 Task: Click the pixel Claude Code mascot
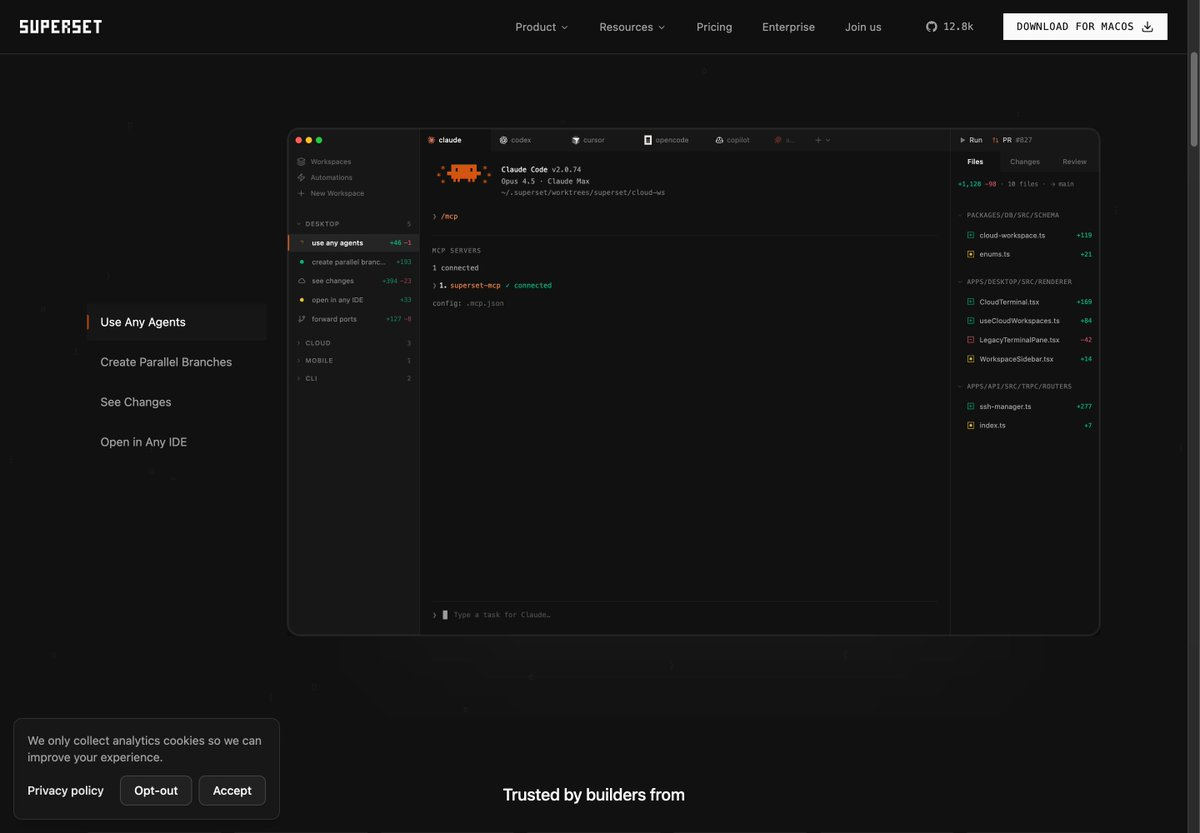[x=463, y=173]
